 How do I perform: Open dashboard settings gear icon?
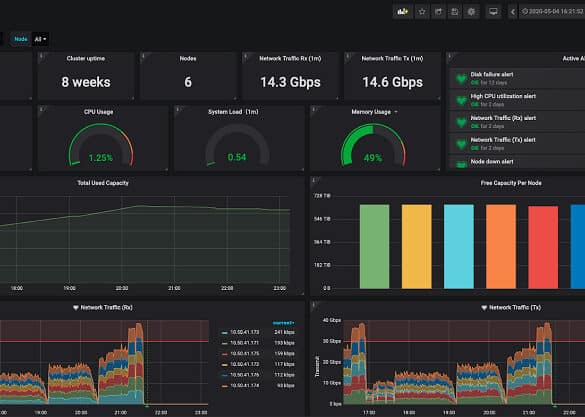pos(471,12)
